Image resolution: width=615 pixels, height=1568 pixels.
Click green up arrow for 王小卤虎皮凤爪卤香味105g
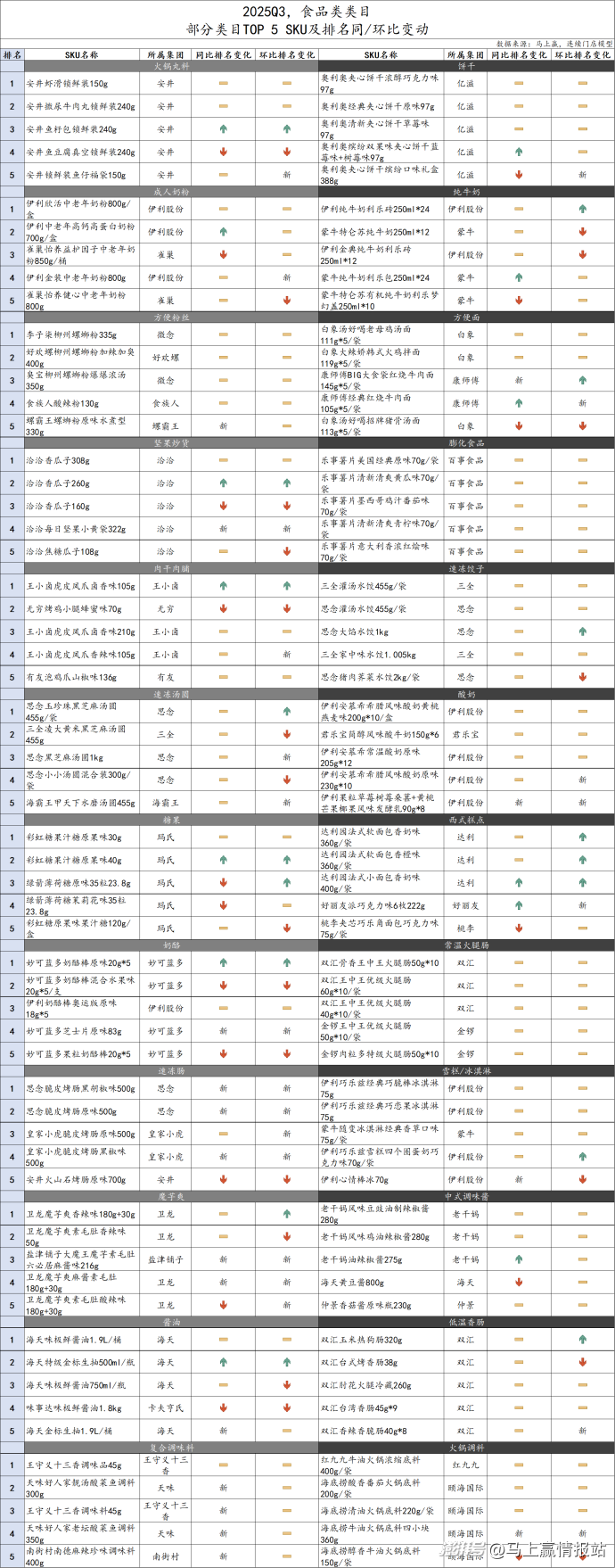[x=286, y=586]
